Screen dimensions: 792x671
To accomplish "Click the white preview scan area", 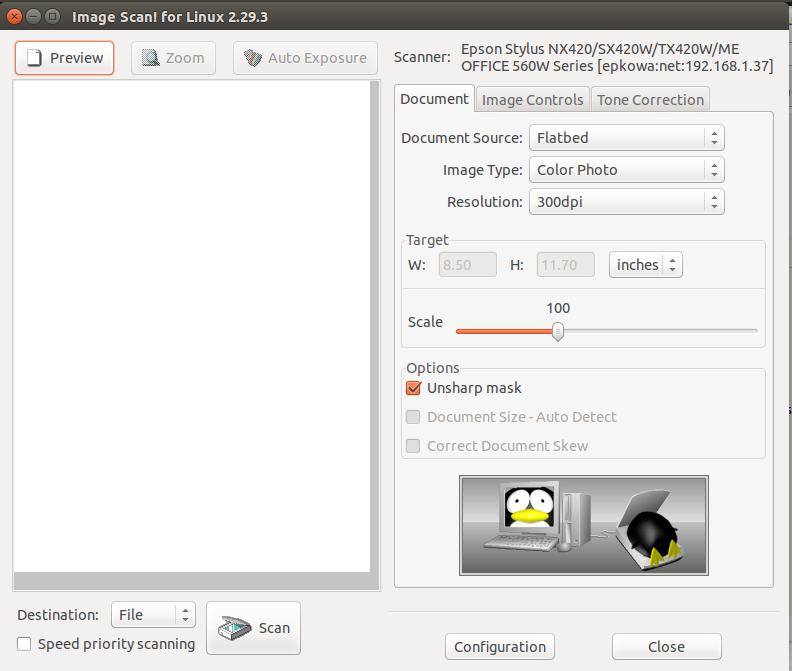I will pyautogui.click(x=192, y=326).
